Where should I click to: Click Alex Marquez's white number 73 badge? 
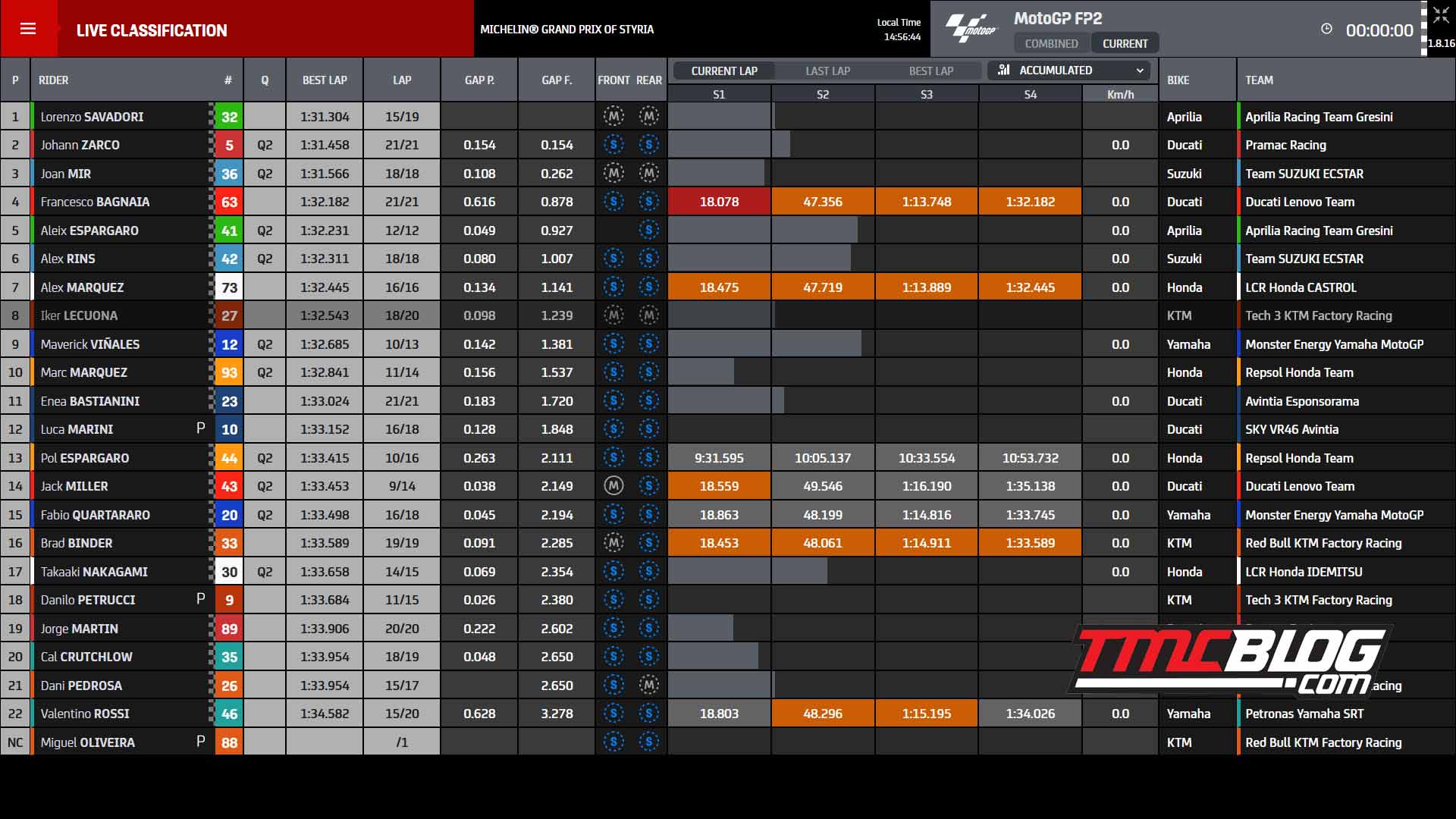point(229,287)
